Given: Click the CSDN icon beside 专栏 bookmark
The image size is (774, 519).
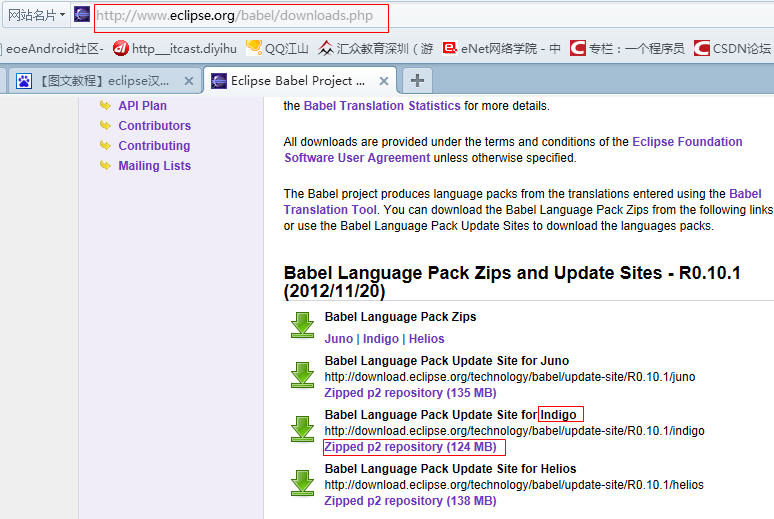Looking at the screenshot, I should [578, 48].
